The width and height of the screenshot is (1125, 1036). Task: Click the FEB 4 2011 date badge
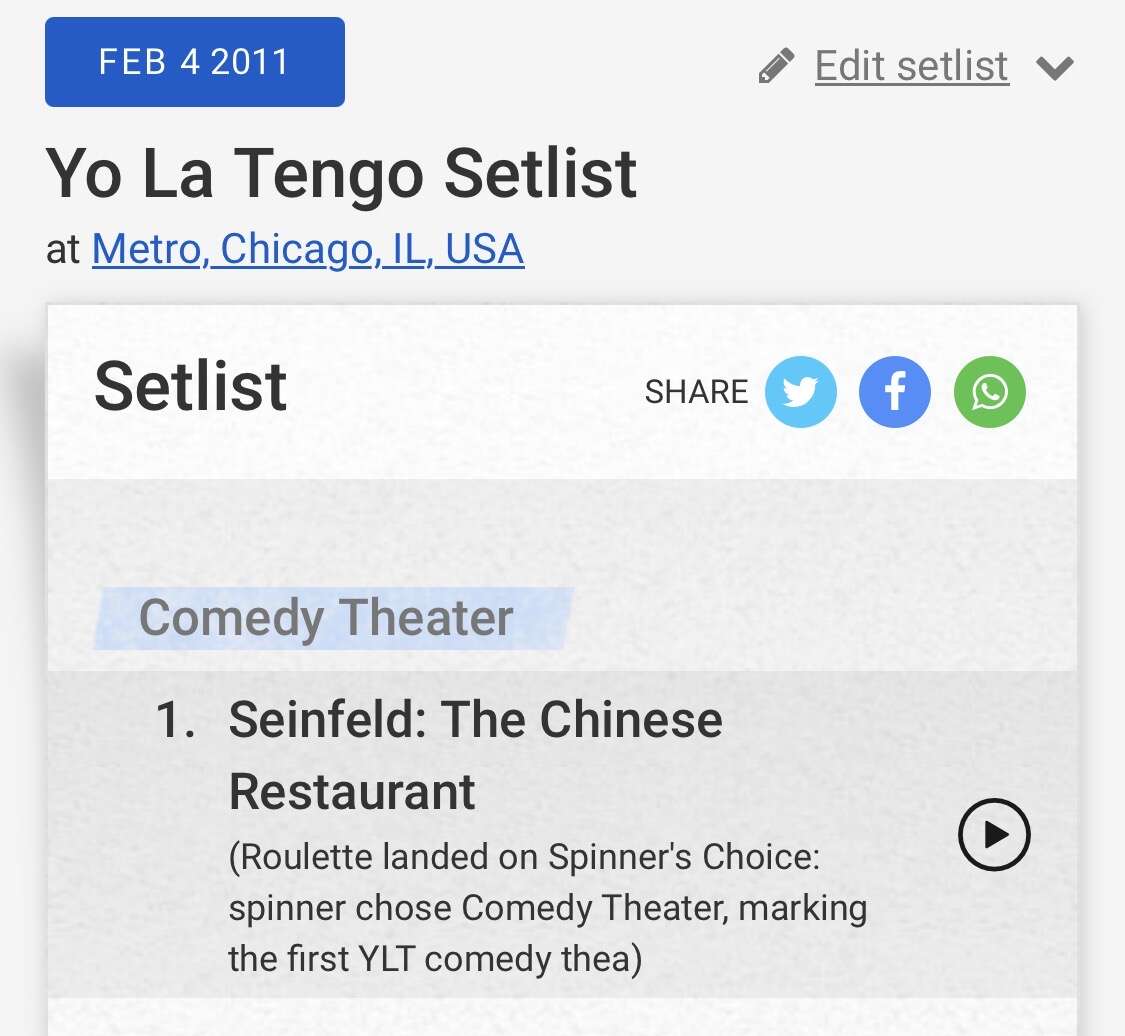click(x=195, y=62)
